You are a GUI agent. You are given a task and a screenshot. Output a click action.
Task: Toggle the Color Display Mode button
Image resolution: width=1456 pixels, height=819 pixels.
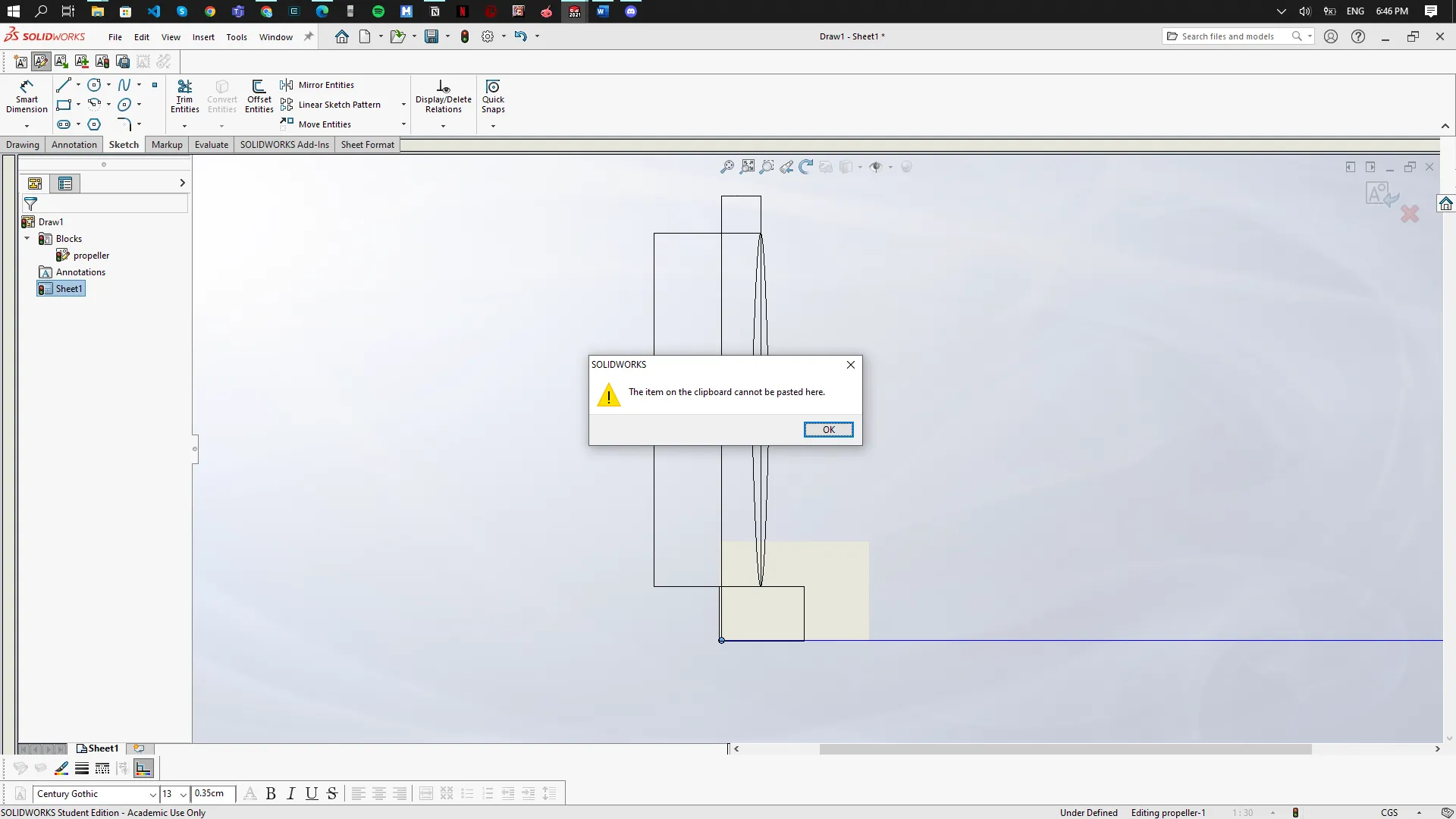tap(143, 769)
